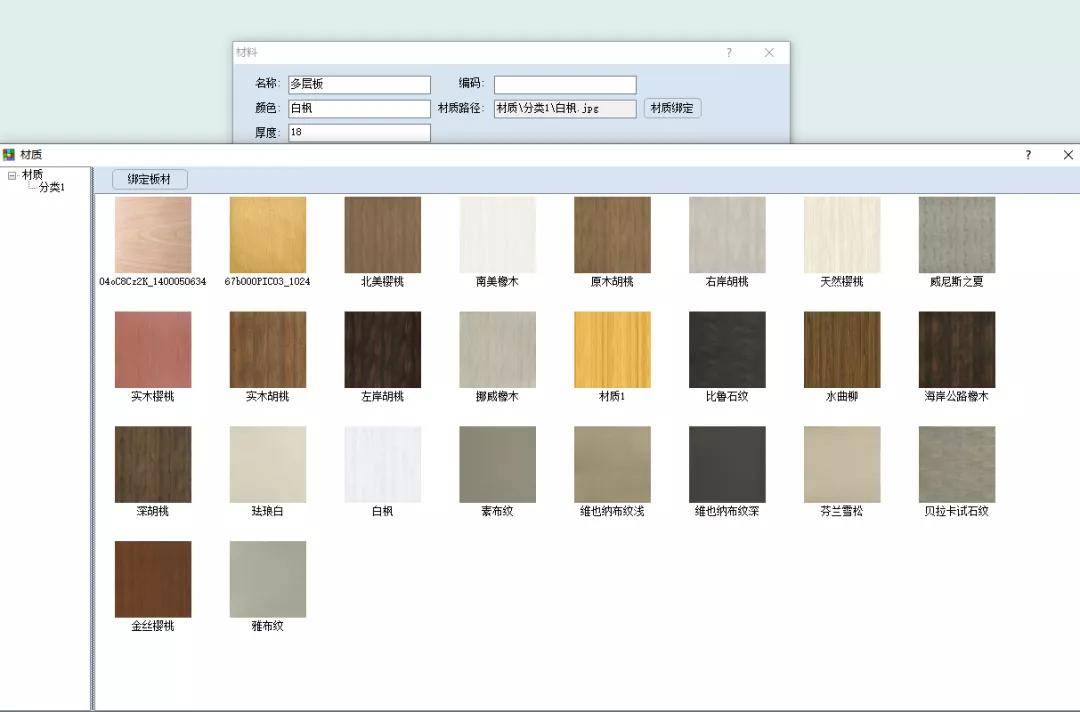Pick the 雅布纹 material swatch
This screenshot has height=712, width=1080.
click(x=268, y=579)
